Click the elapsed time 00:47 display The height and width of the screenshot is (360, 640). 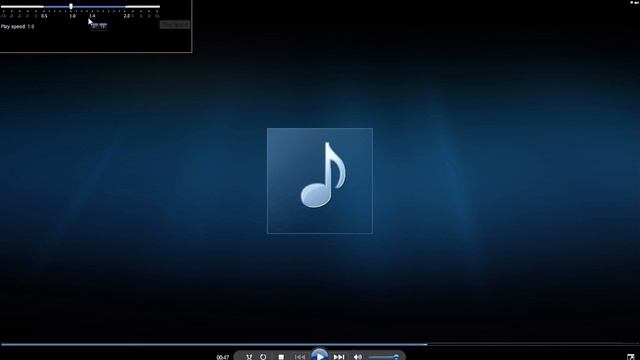pos(222,358)
